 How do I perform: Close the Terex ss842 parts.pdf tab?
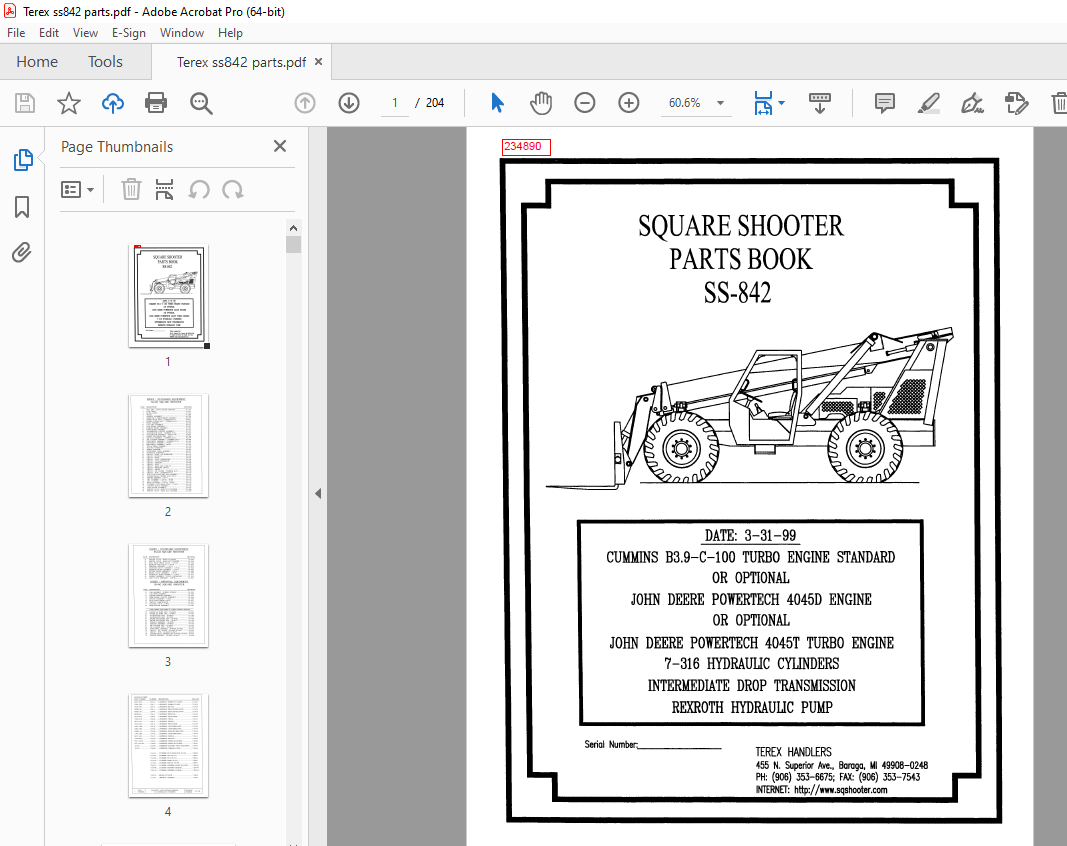pos(318,62)
